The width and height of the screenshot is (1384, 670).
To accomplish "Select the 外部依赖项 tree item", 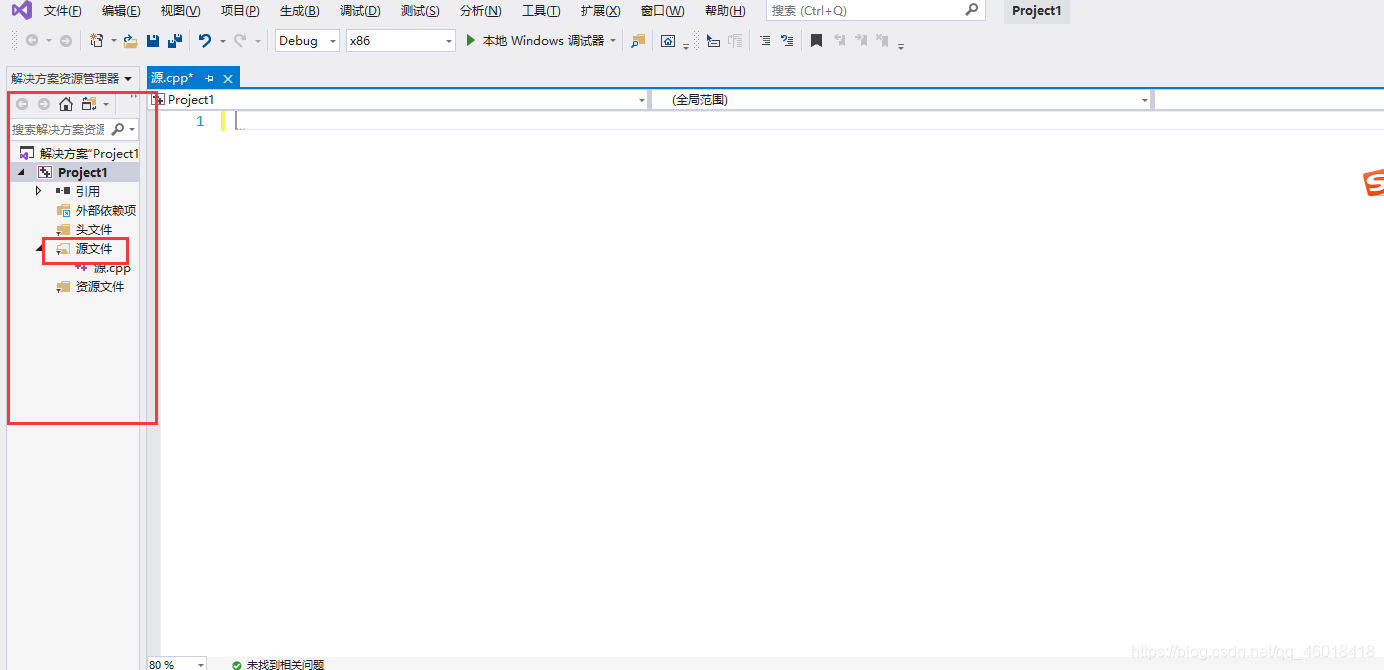I will (x=106, y=210).
